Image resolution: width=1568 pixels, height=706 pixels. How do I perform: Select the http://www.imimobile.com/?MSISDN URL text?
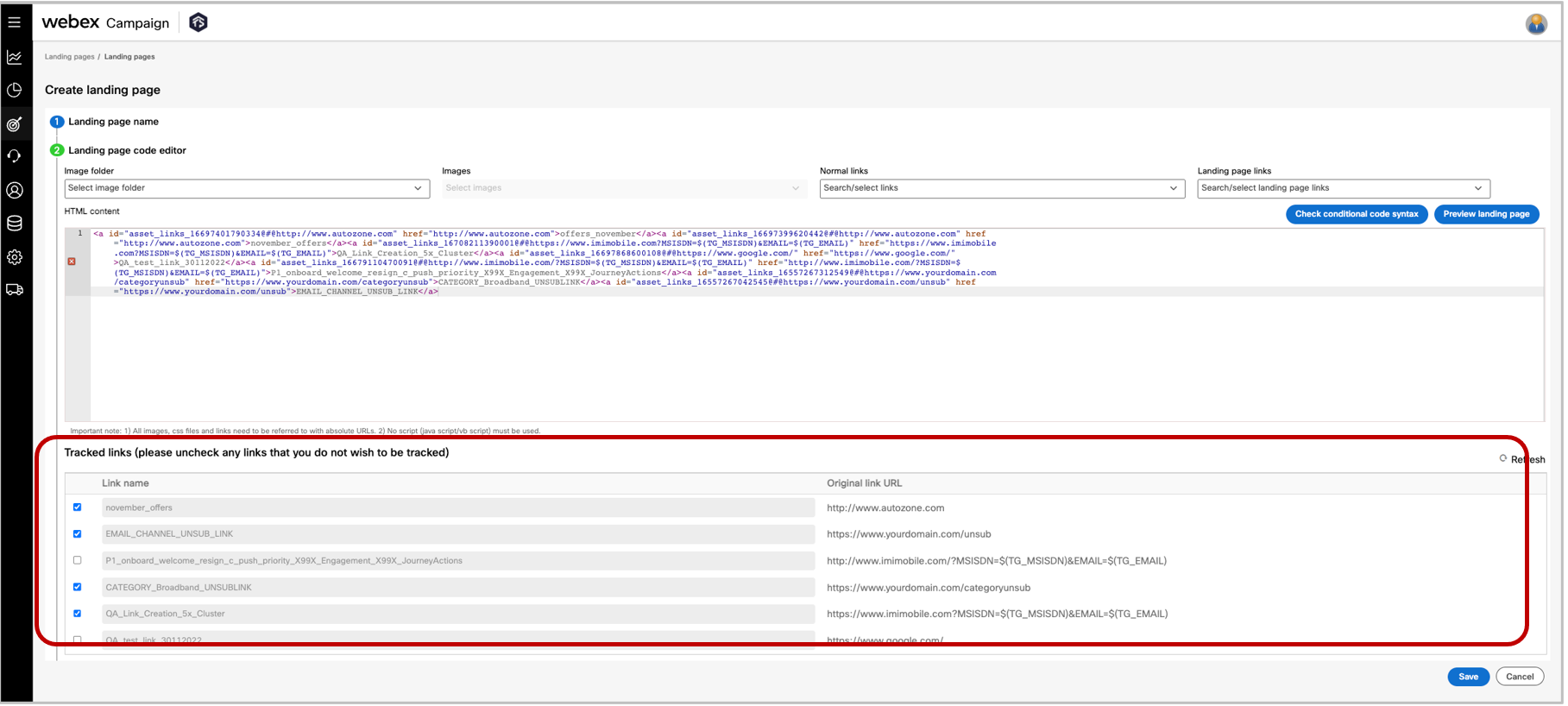click(997, 561)
